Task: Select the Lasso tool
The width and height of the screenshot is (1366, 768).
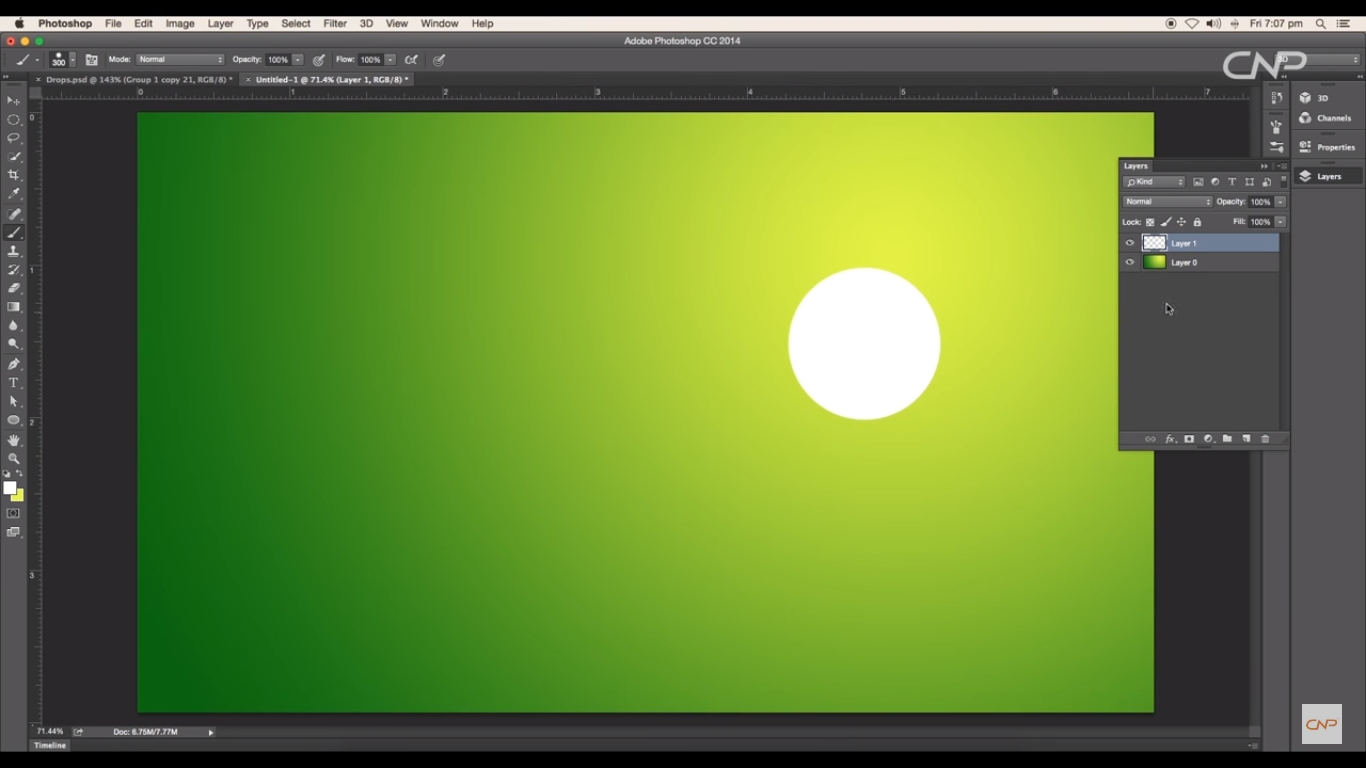Action: 14,138
